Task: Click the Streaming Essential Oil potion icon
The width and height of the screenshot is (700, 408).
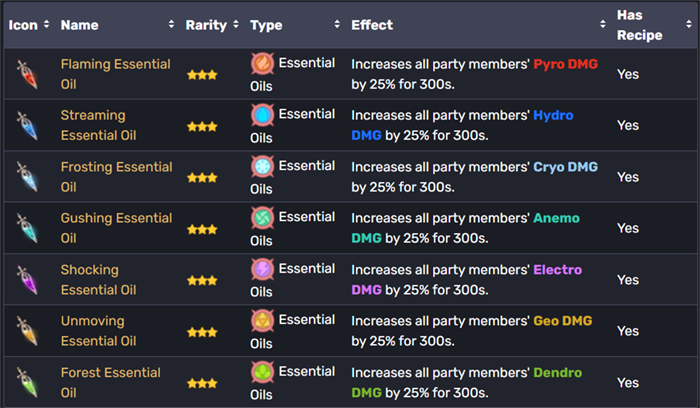Action: click(26, 125)
